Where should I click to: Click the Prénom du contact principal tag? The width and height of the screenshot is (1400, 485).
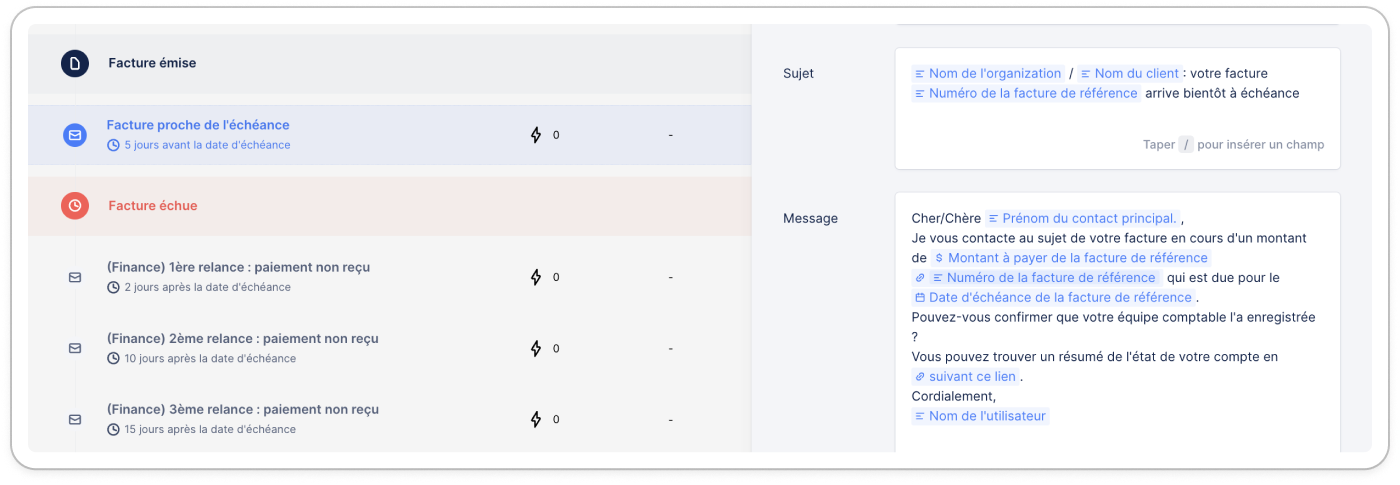click(1082, 218)
